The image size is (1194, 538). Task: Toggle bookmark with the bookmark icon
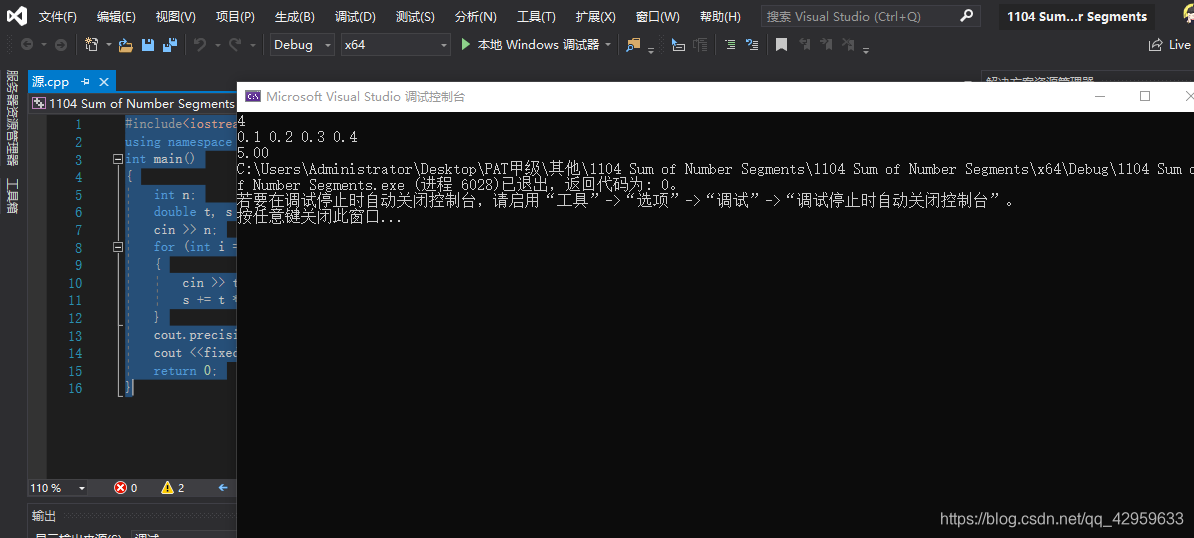pos(781,45)
